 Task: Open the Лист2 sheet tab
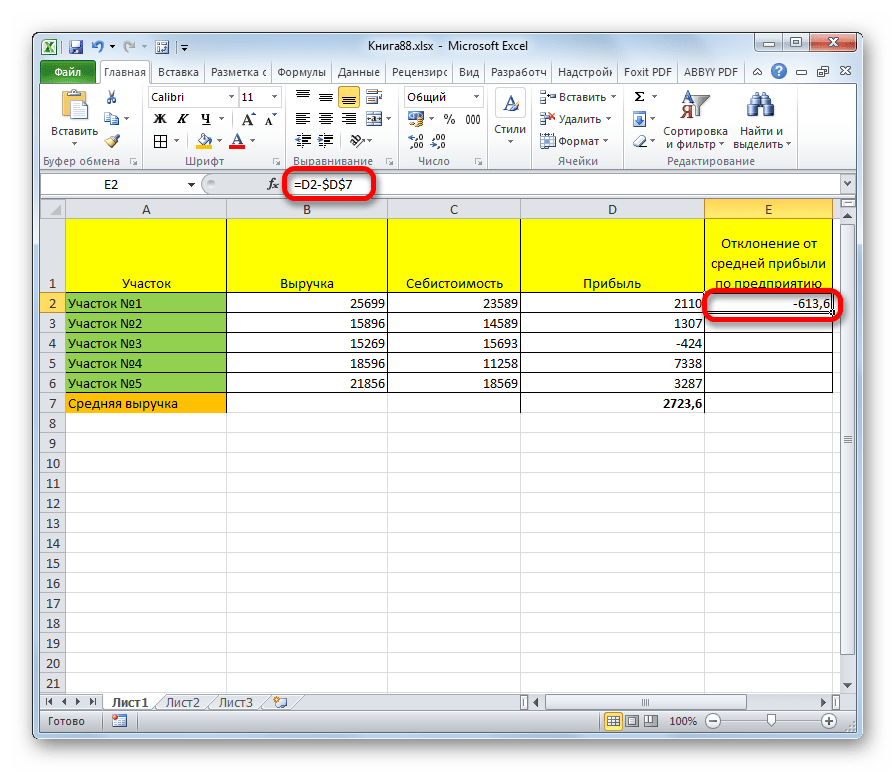click(x=183, y=702)
